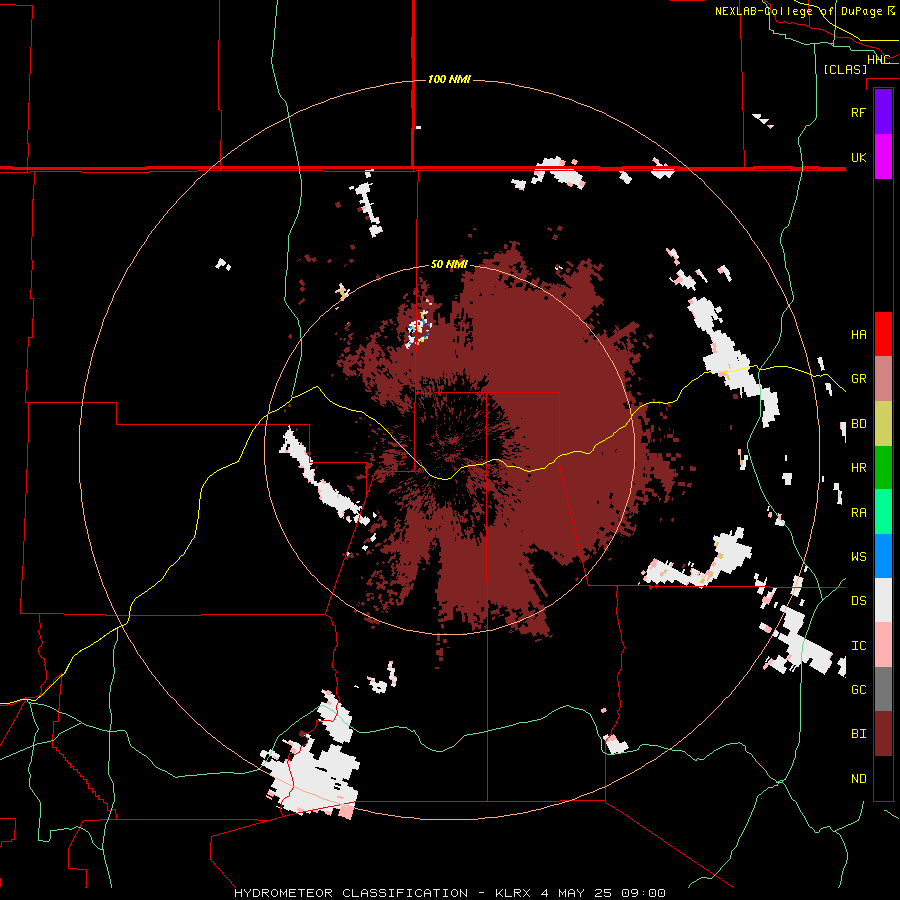Select the KLRX station identifier in caption
The image size is (900, 900).
click(x=513, y=893)
